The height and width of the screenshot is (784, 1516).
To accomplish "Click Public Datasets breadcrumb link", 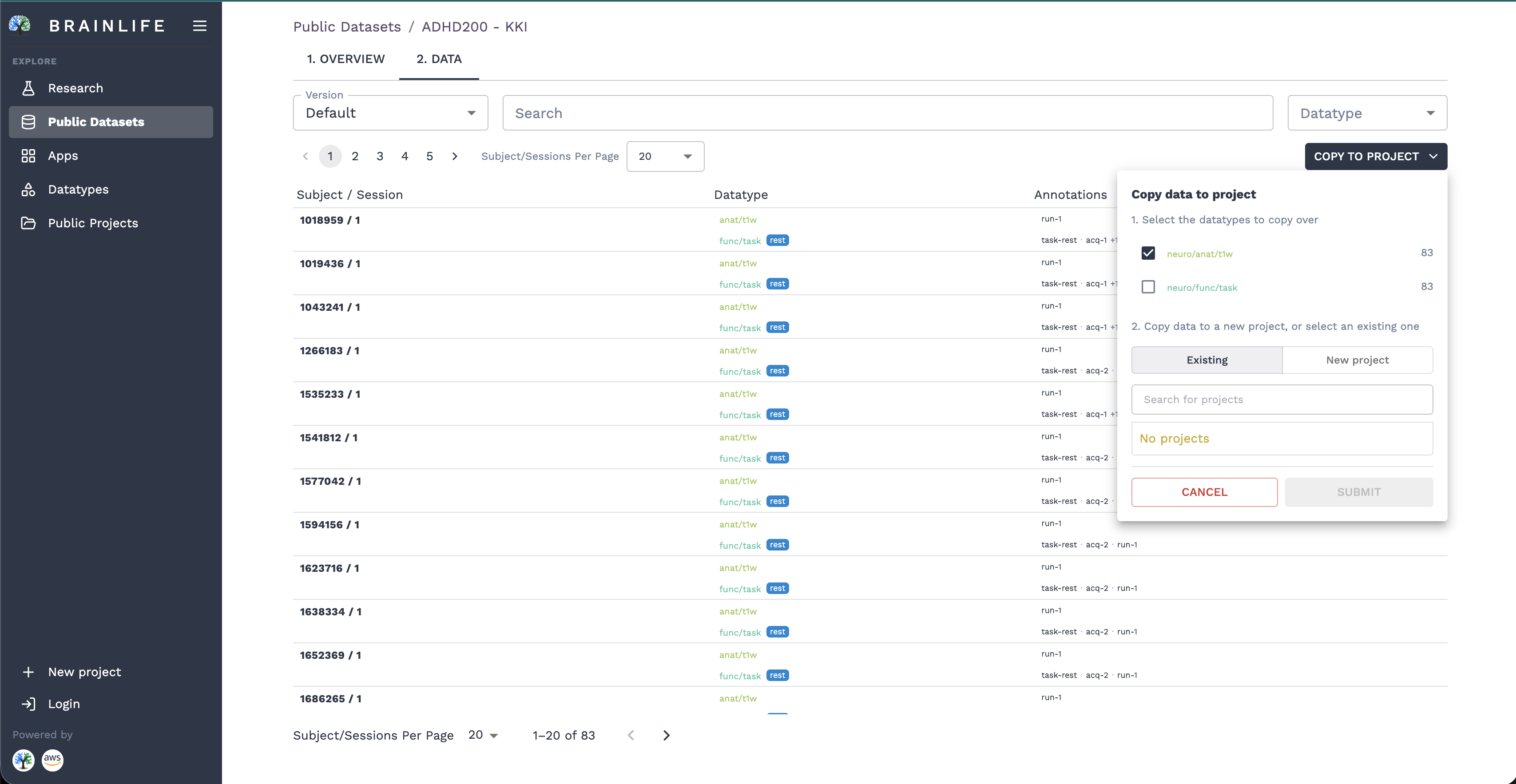I will 347,27.
